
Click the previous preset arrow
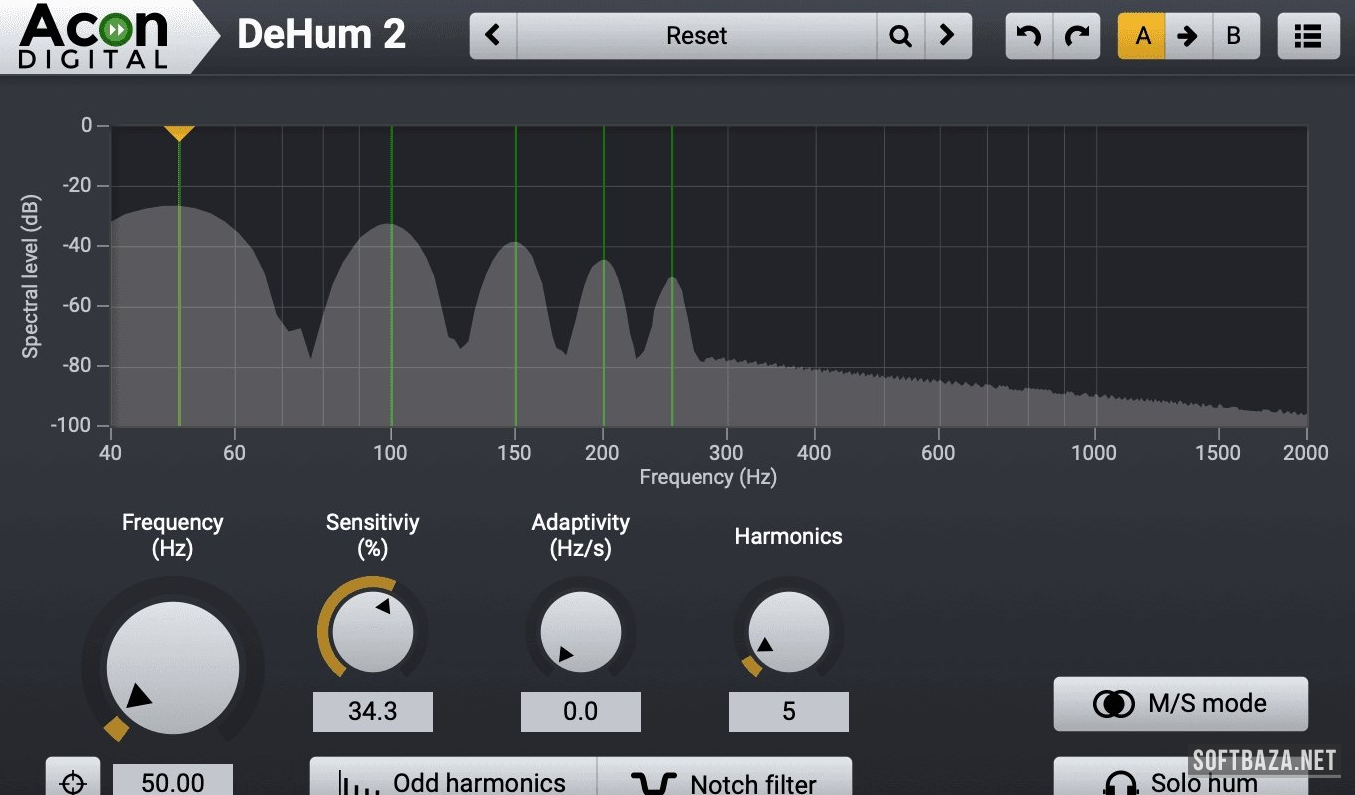[x=493, y=36]
